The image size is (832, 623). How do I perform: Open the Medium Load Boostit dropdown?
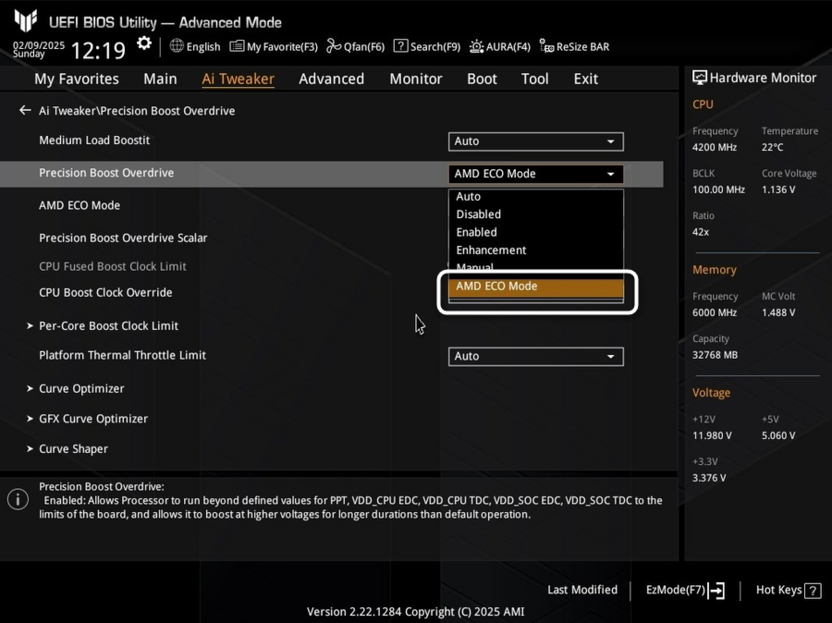[x=536, y=142]
